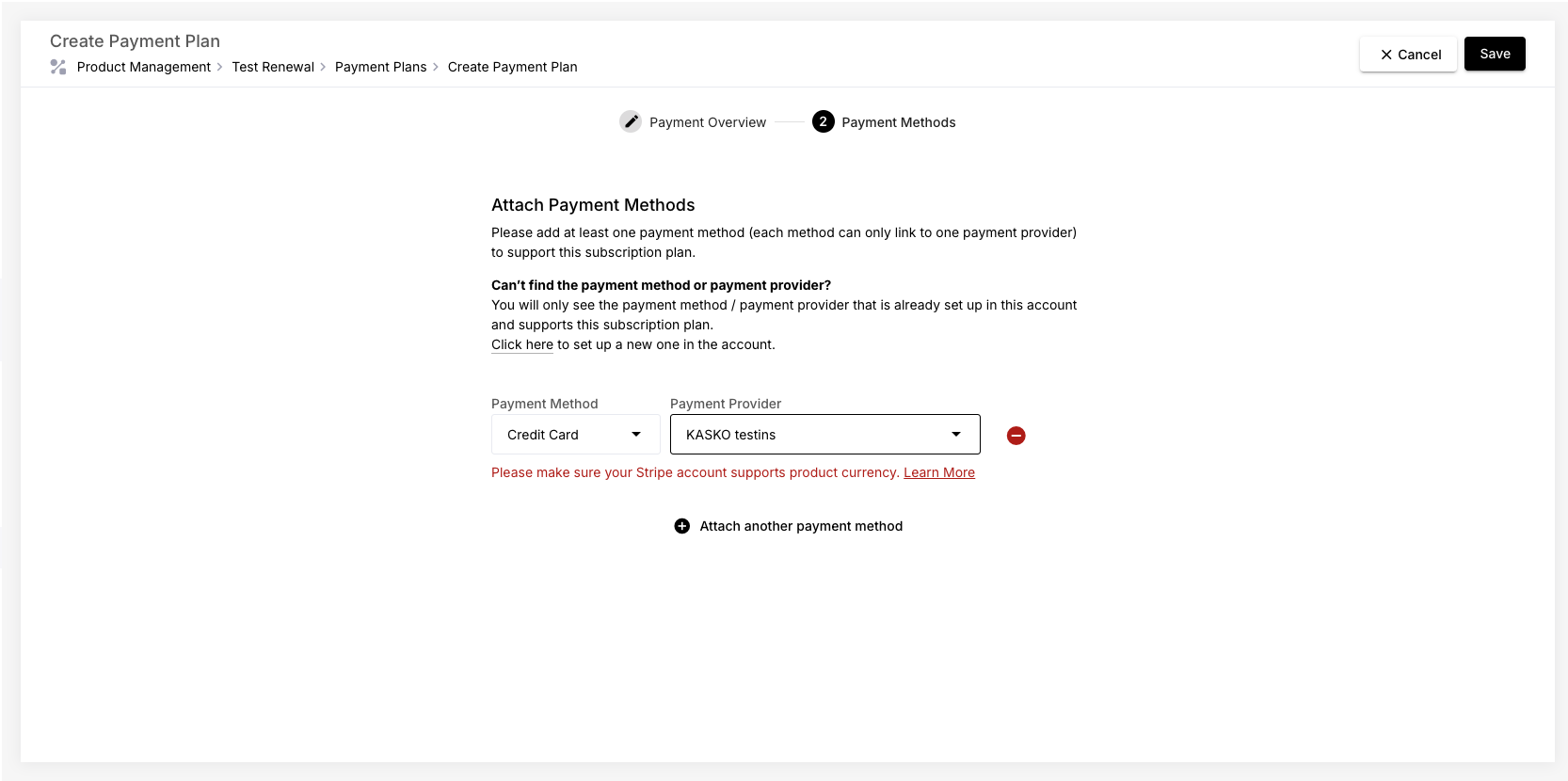Follow the Click here link to set up provider
Screen dimensions: 1568x781
click(x=521, y=344)
